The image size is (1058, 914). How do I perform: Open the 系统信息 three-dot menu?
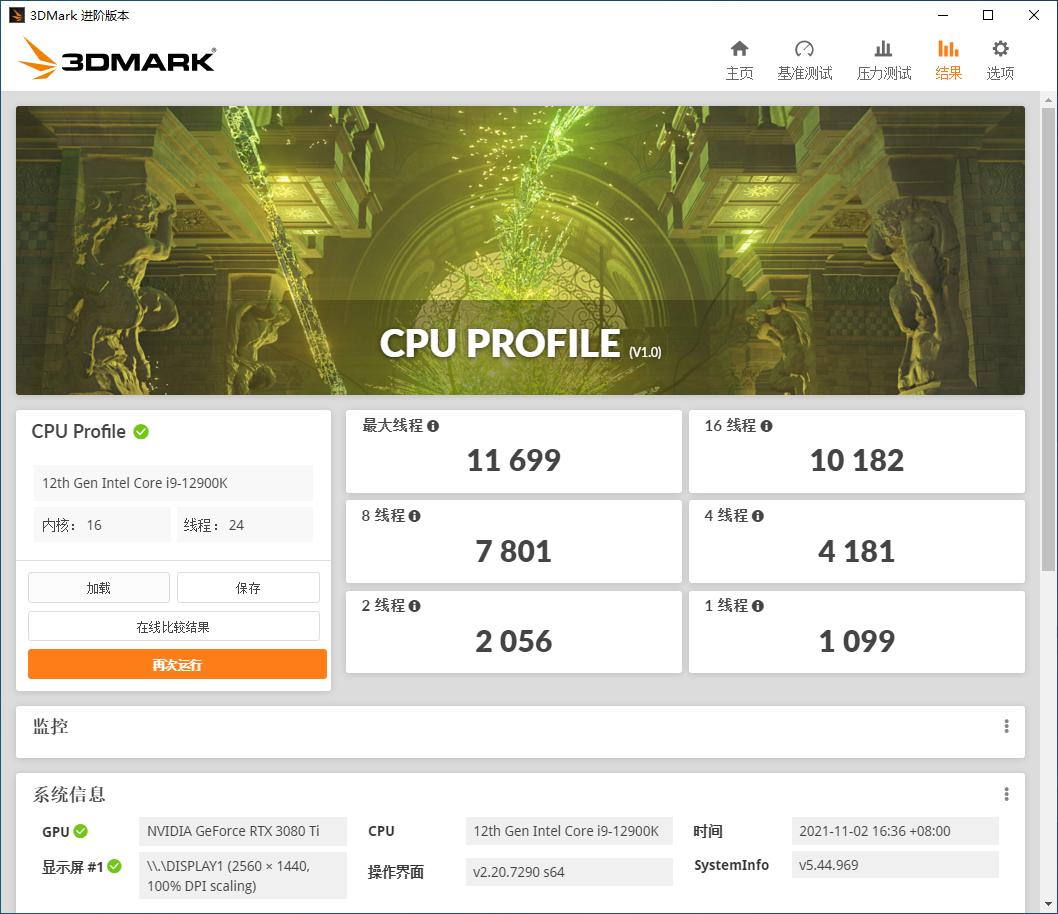1005,793
